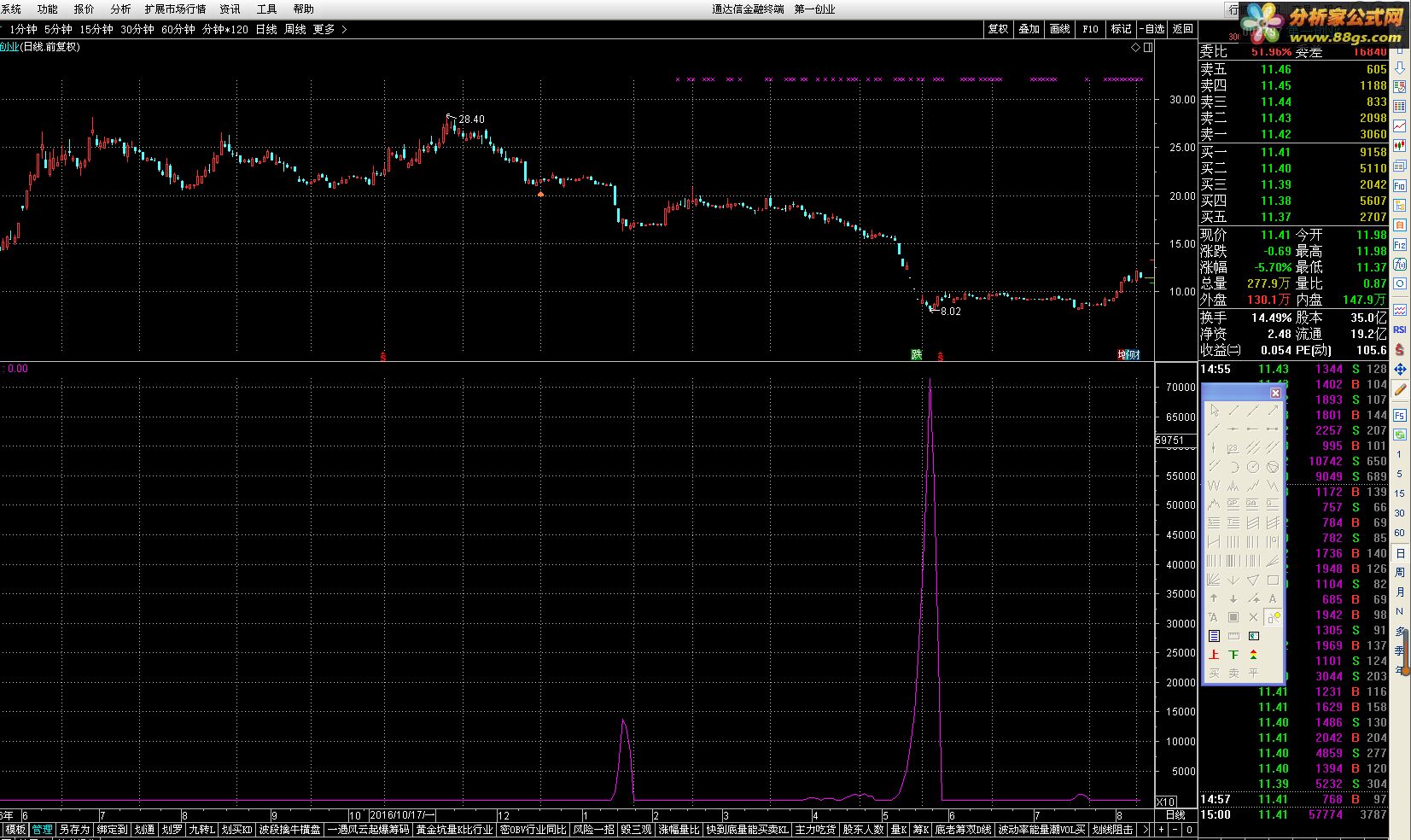Close the drawing tools floating panel
Screen dimensions: 1411x840
click(x=1275, y=393)
